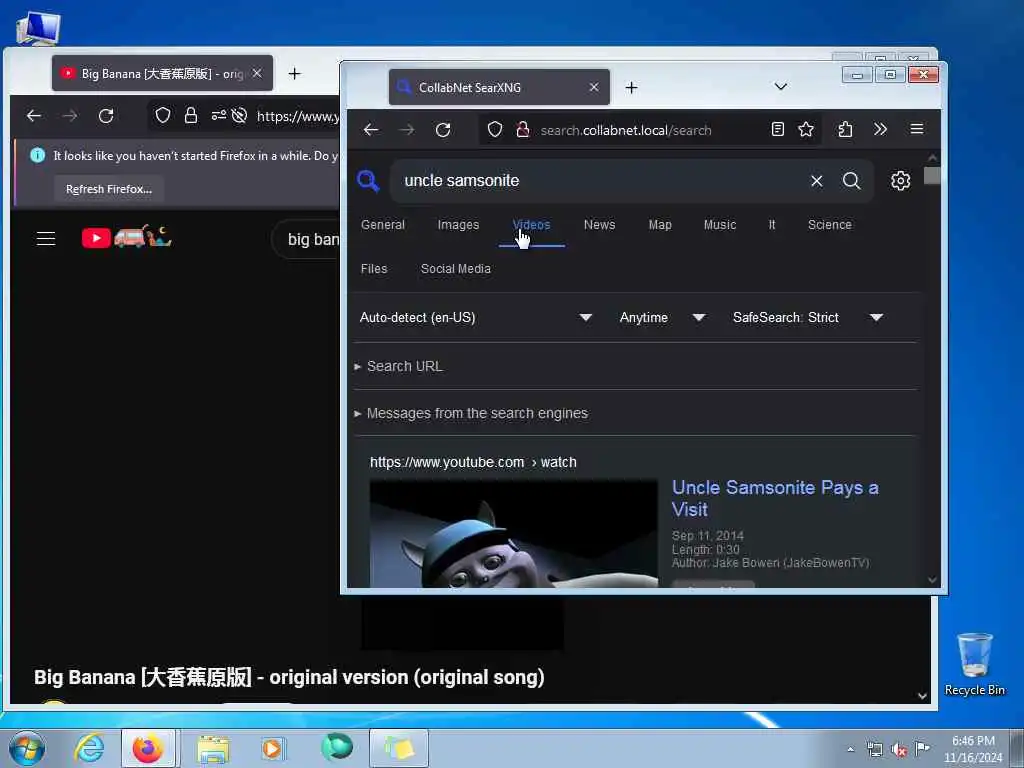Click in the uncle samsonite search field
Screen dimensions: 1024x768
click(601, 181)
